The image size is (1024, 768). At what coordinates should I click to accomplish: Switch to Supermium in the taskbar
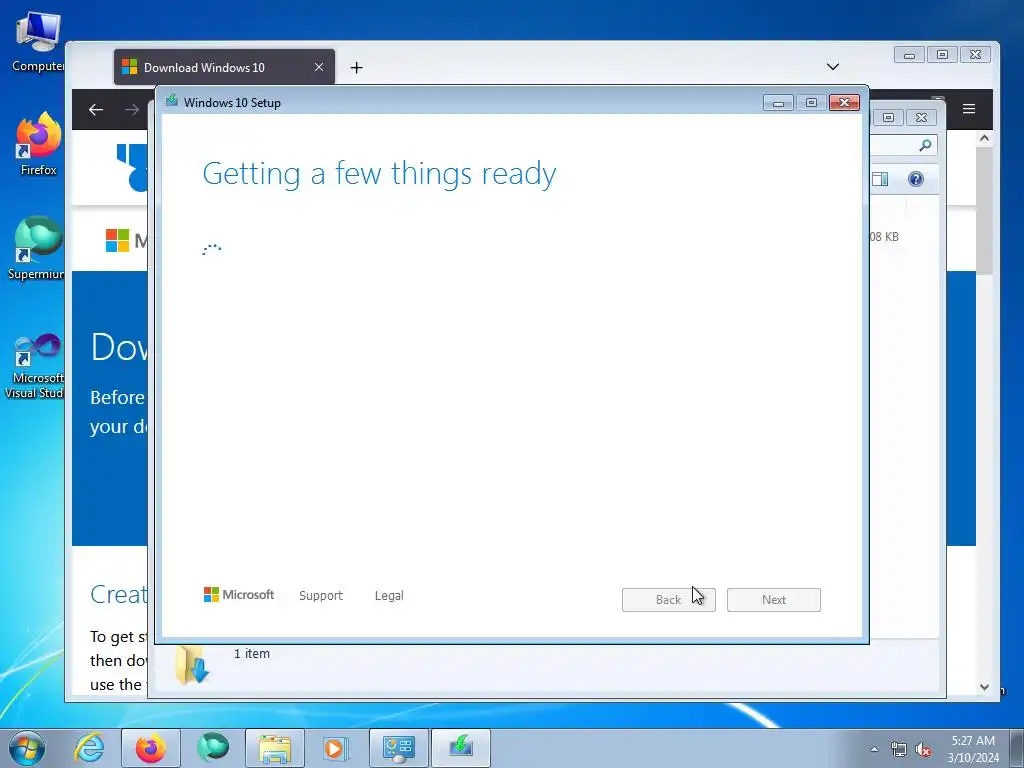click(213, 748)
